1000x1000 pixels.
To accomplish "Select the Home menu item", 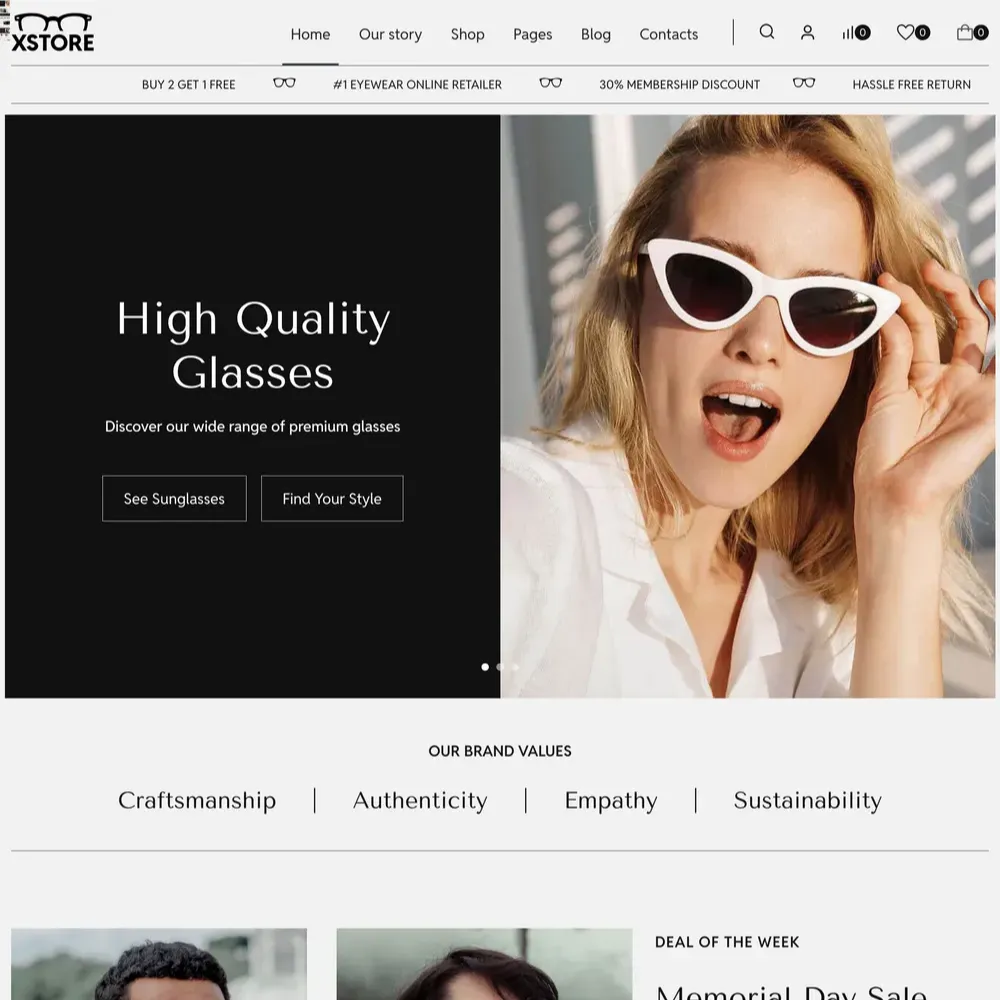I will pos(310,34).
